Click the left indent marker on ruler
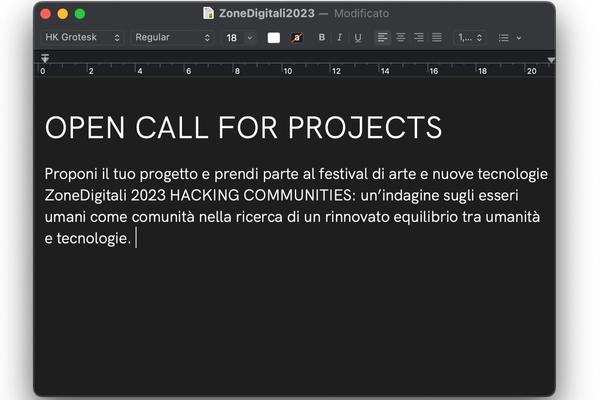 point(45,59)
